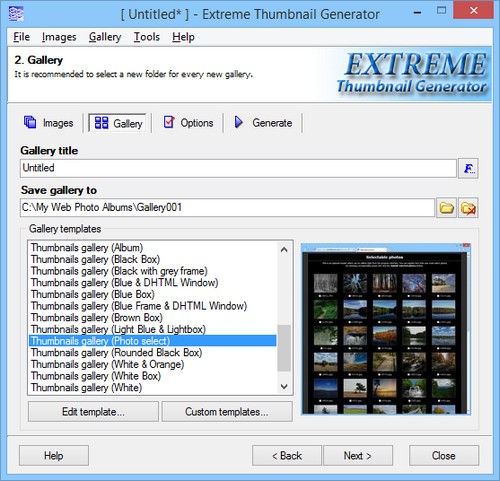Image resolution: width=500 pixels, height=481 pixels.
Task: Click the Close button at bottom
Action: pyautogui.click(x=444, y=455)
